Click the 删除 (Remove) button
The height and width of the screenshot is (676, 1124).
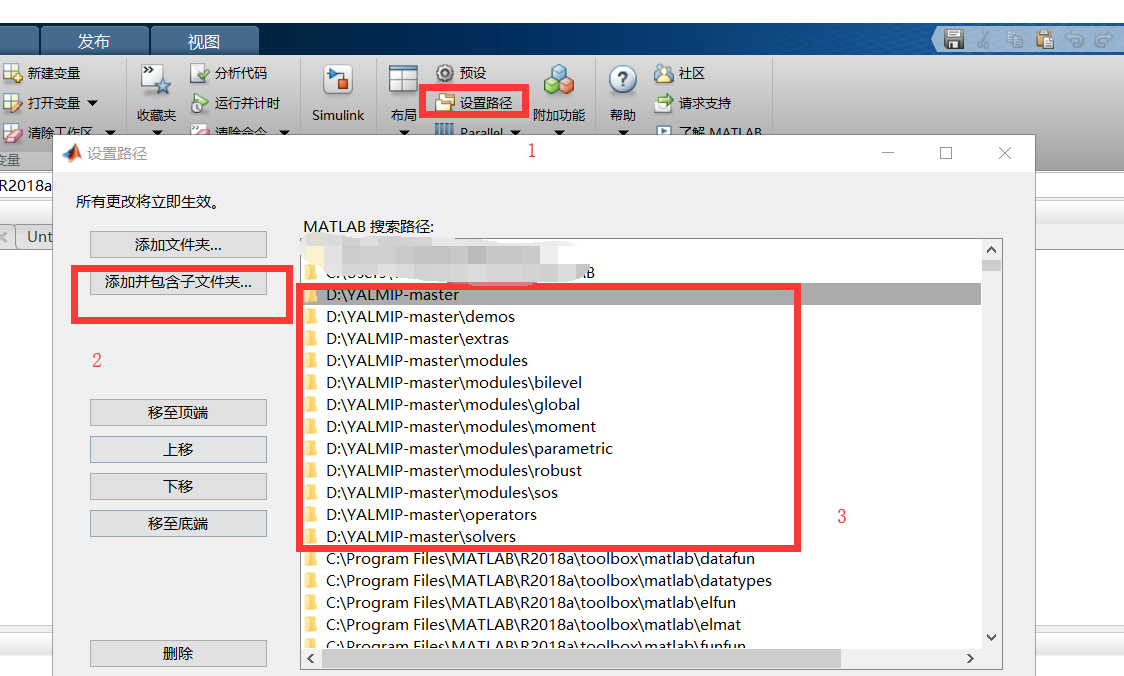click(x=178, y=654)
